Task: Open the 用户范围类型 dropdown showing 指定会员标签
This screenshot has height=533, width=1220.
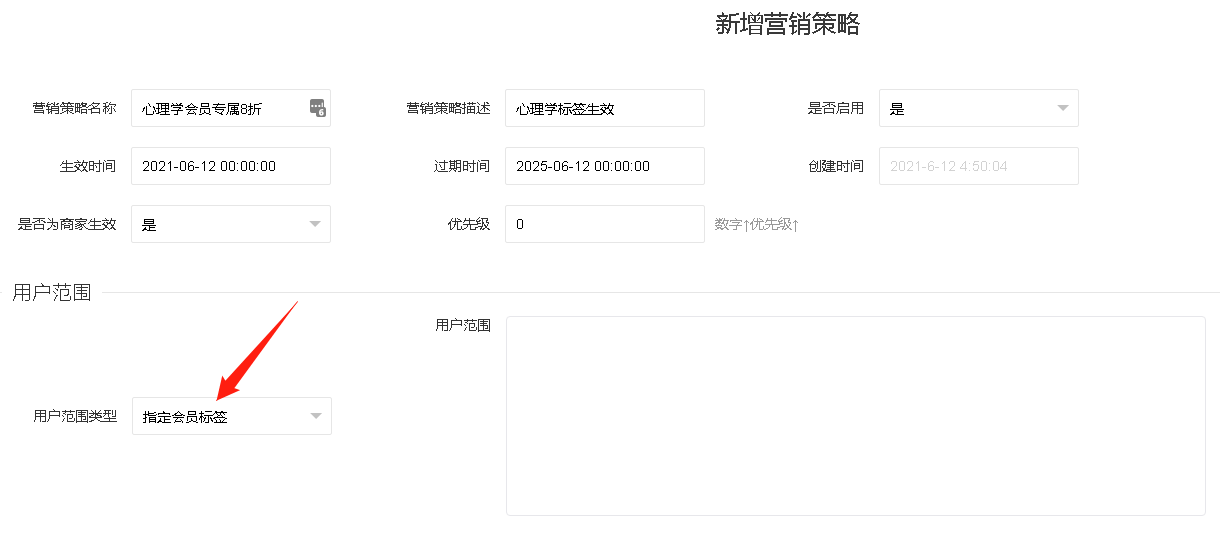Action: [x=231, y=416]
